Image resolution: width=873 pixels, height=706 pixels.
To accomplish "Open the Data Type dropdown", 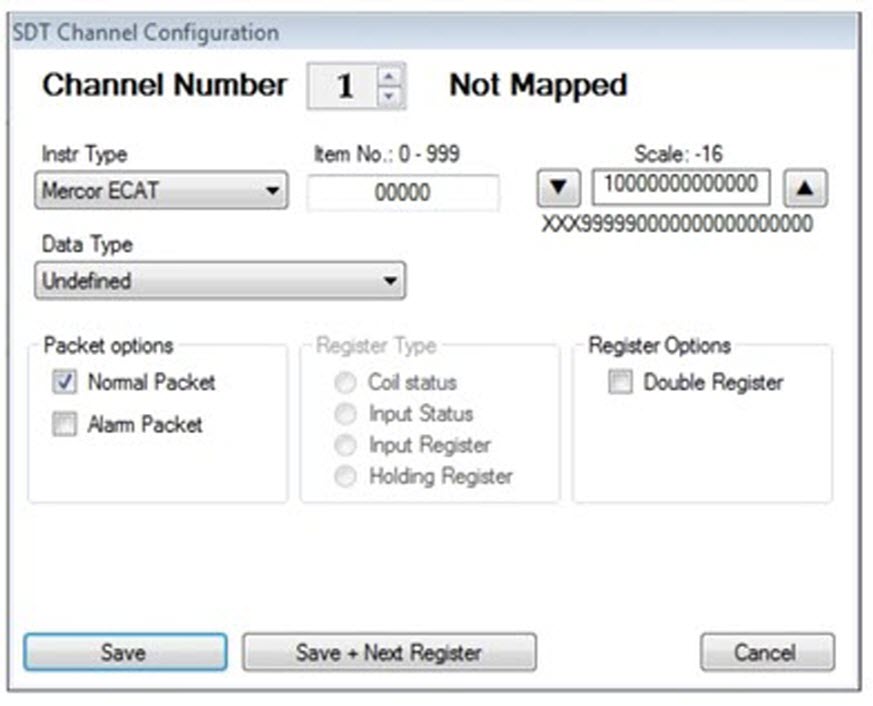I will click(x=220, y=281).
